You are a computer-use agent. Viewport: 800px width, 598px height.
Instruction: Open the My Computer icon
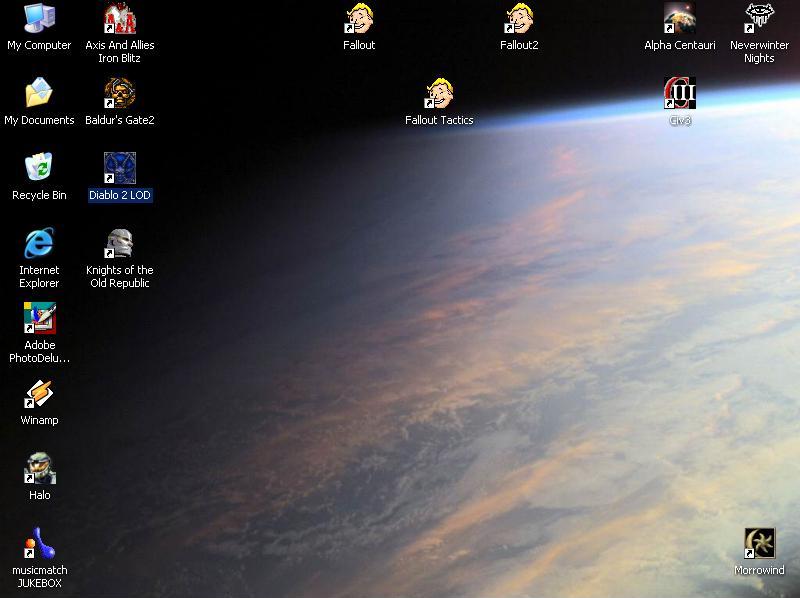click(x=39, y=19)
